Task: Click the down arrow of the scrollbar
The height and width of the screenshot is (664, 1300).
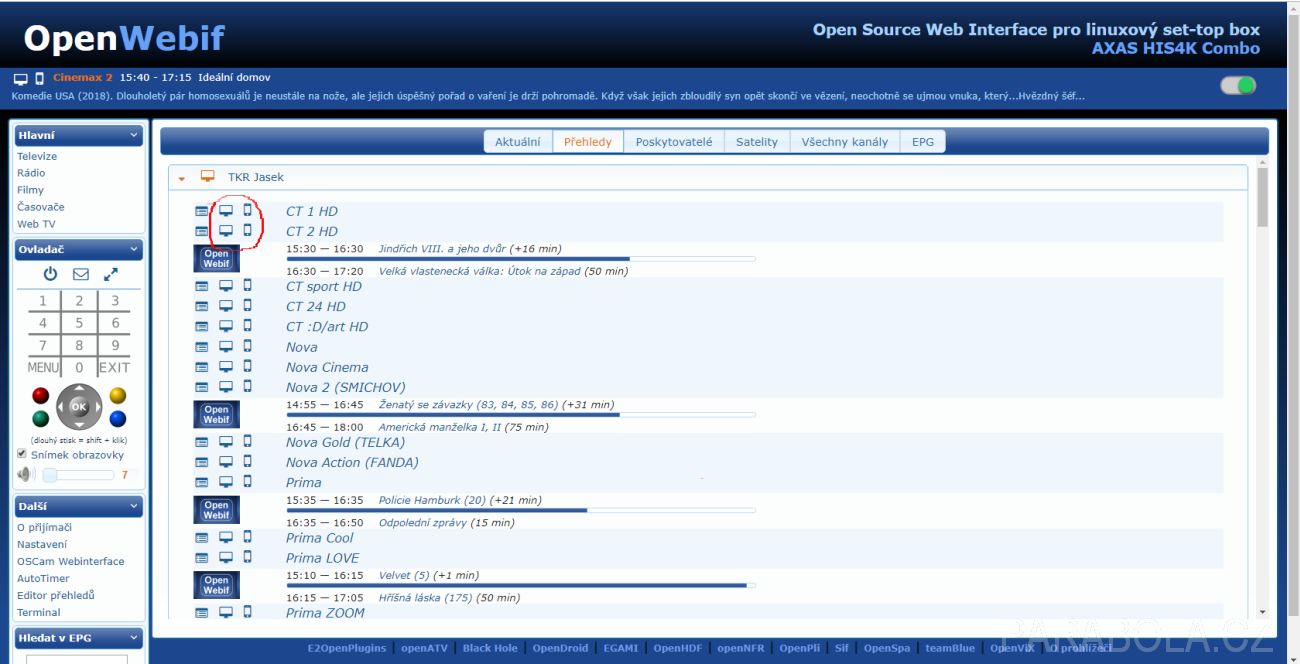Action: (1262, 612)
